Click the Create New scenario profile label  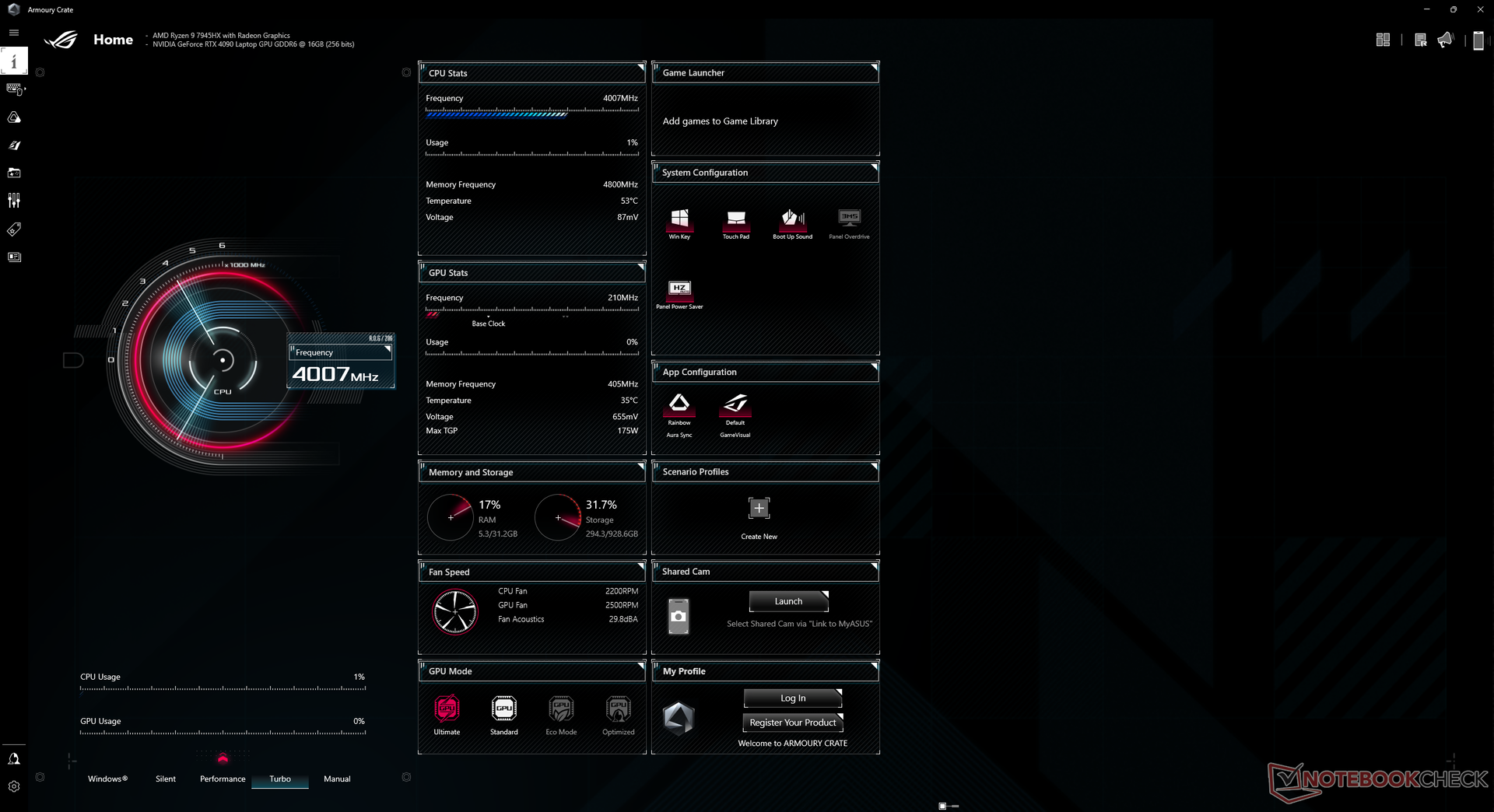[759, 537]
